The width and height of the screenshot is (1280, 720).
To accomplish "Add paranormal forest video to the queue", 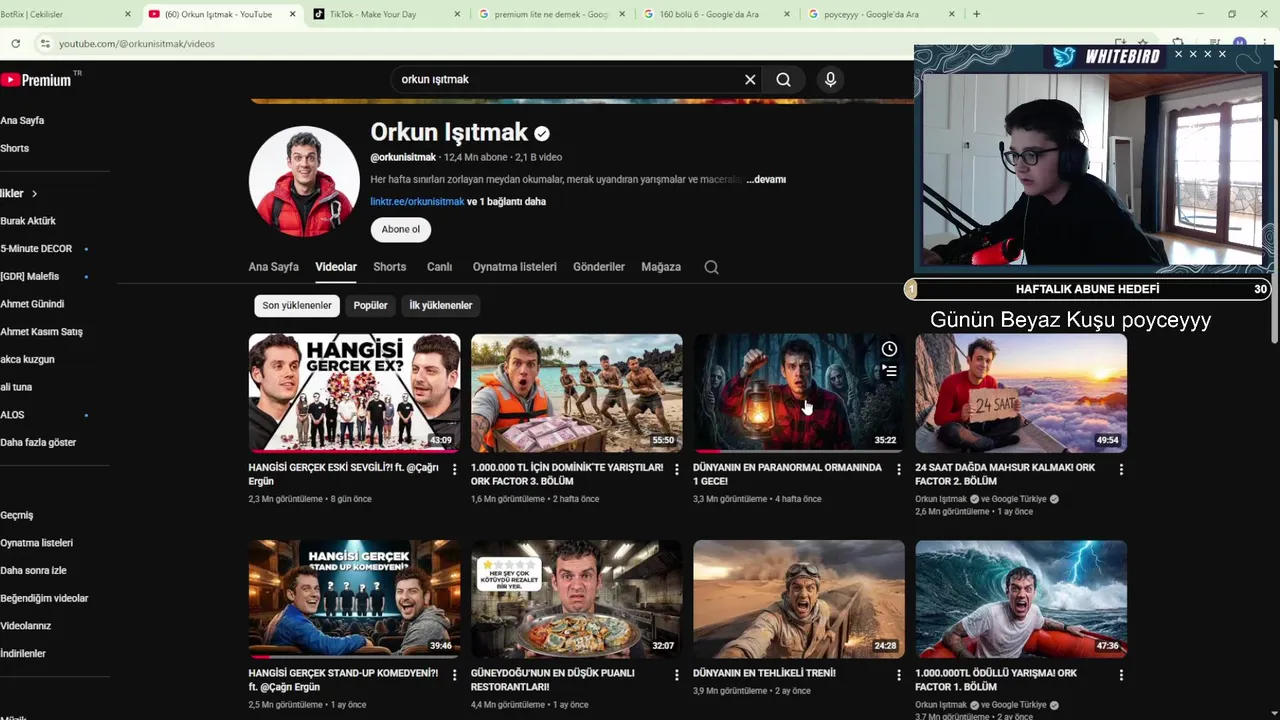I will [889, 372].
